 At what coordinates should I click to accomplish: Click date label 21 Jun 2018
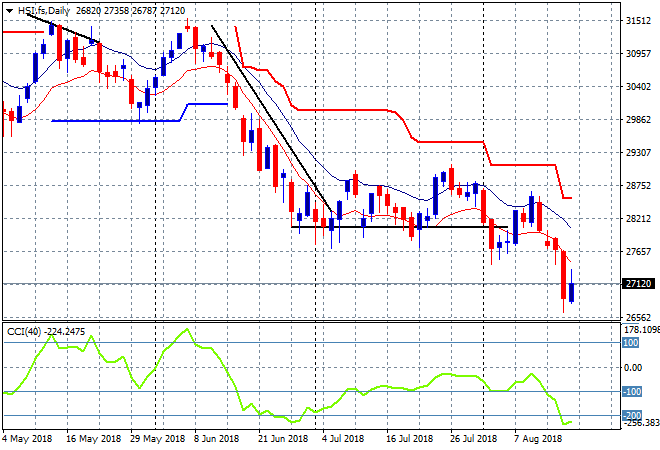coord(283,439)
